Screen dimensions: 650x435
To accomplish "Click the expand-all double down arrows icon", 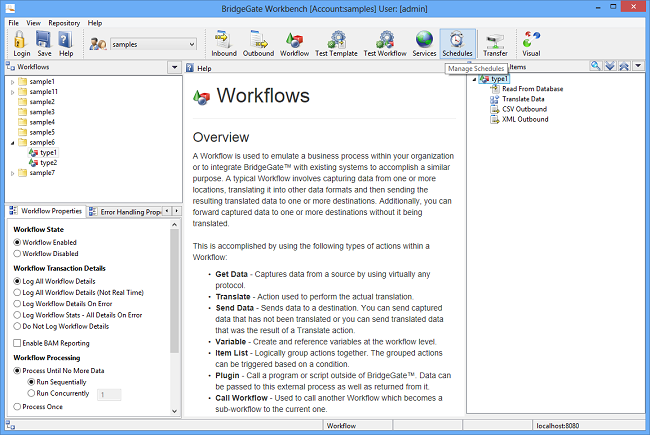I will point(610,66).
